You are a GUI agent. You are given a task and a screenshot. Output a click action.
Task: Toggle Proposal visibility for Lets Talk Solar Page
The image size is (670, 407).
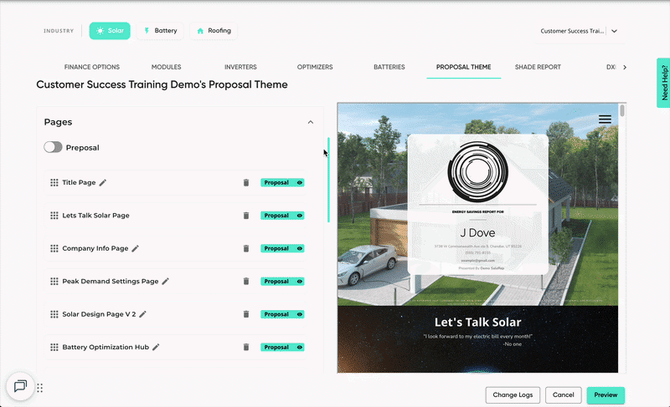pos(282,216)
